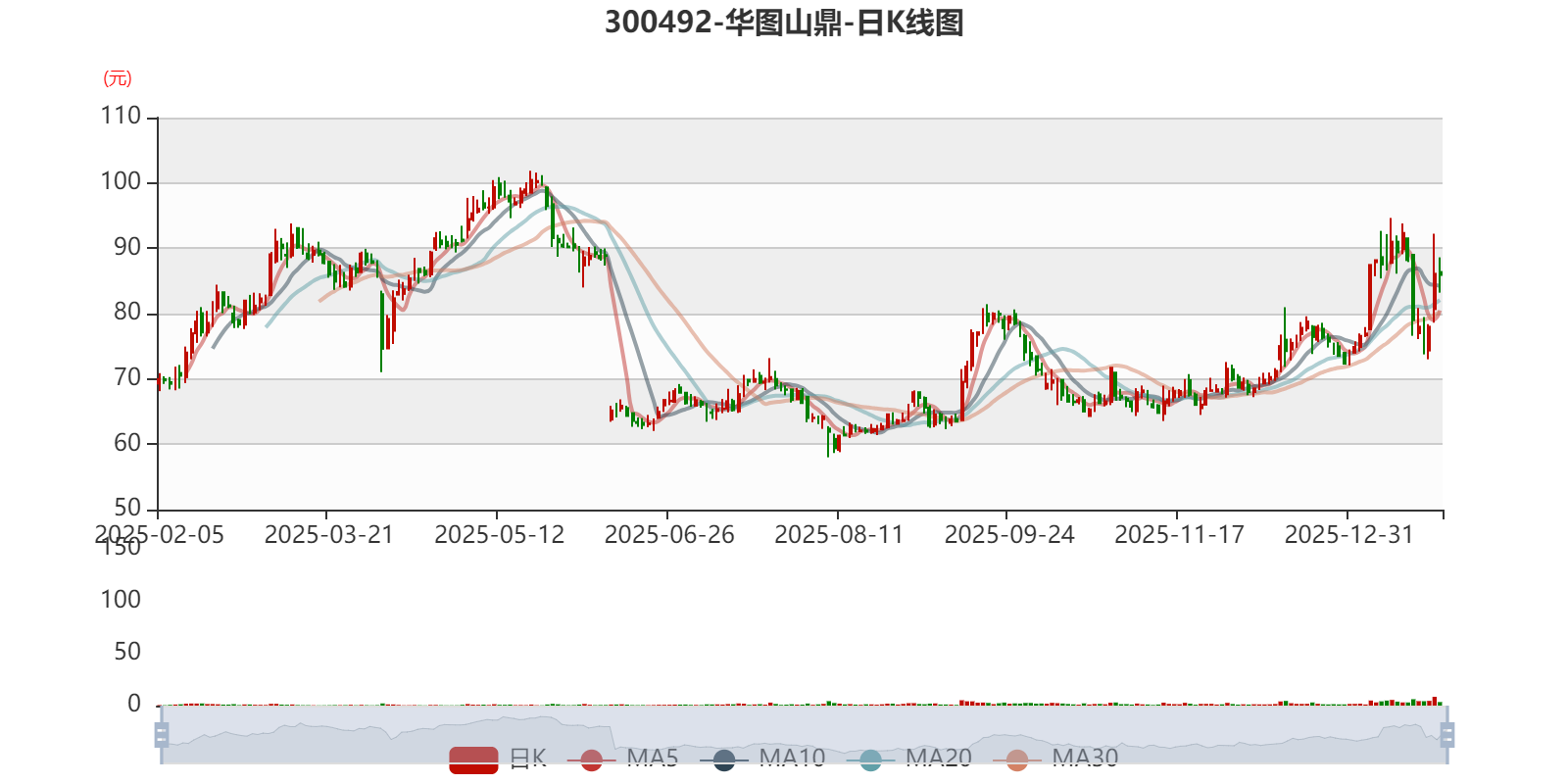
Task: Disable the MA30 legend entry
Action: tap(1055, 759)
